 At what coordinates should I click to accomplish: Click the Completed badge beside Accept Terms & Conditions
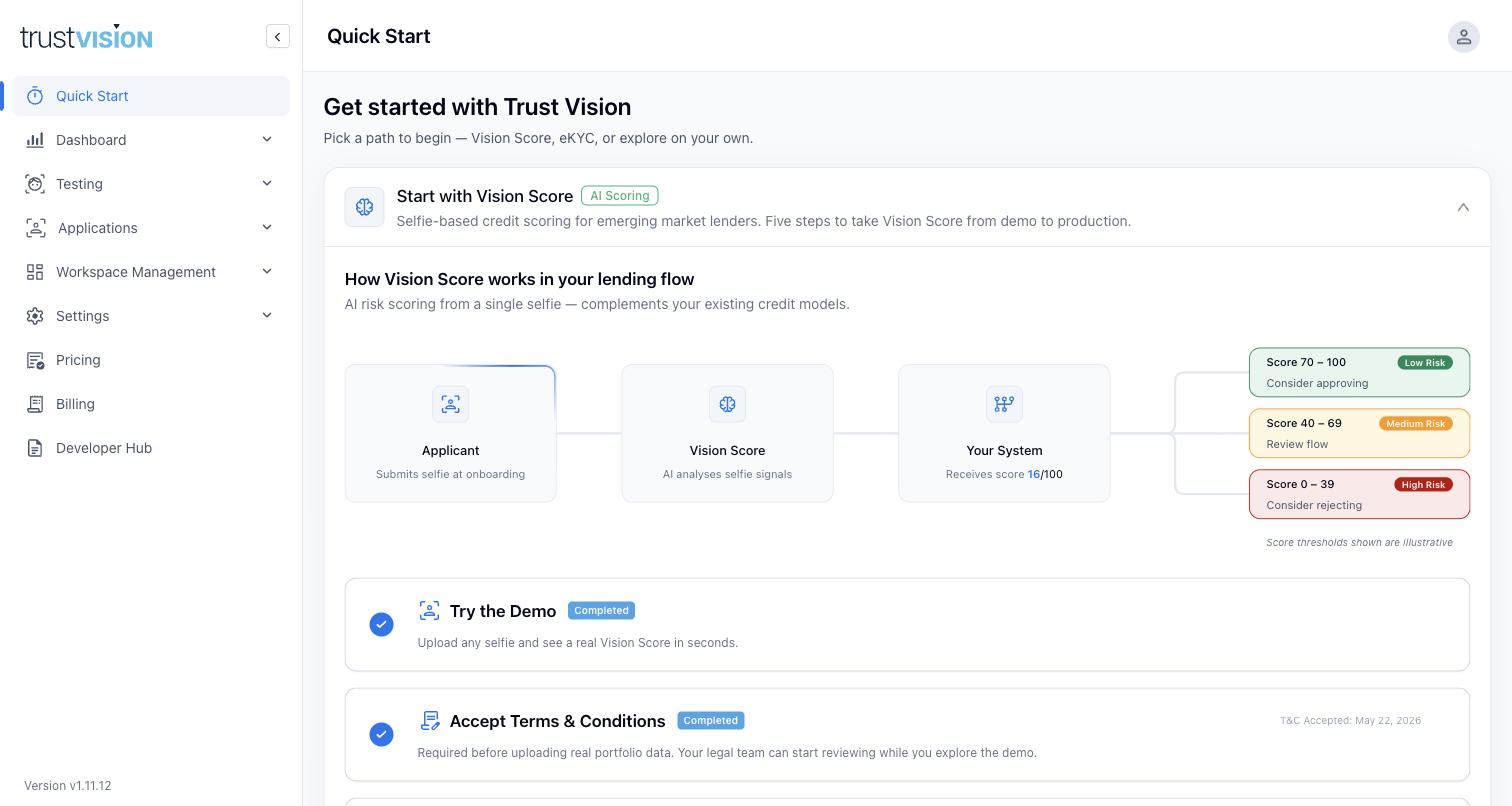point(711,720)
